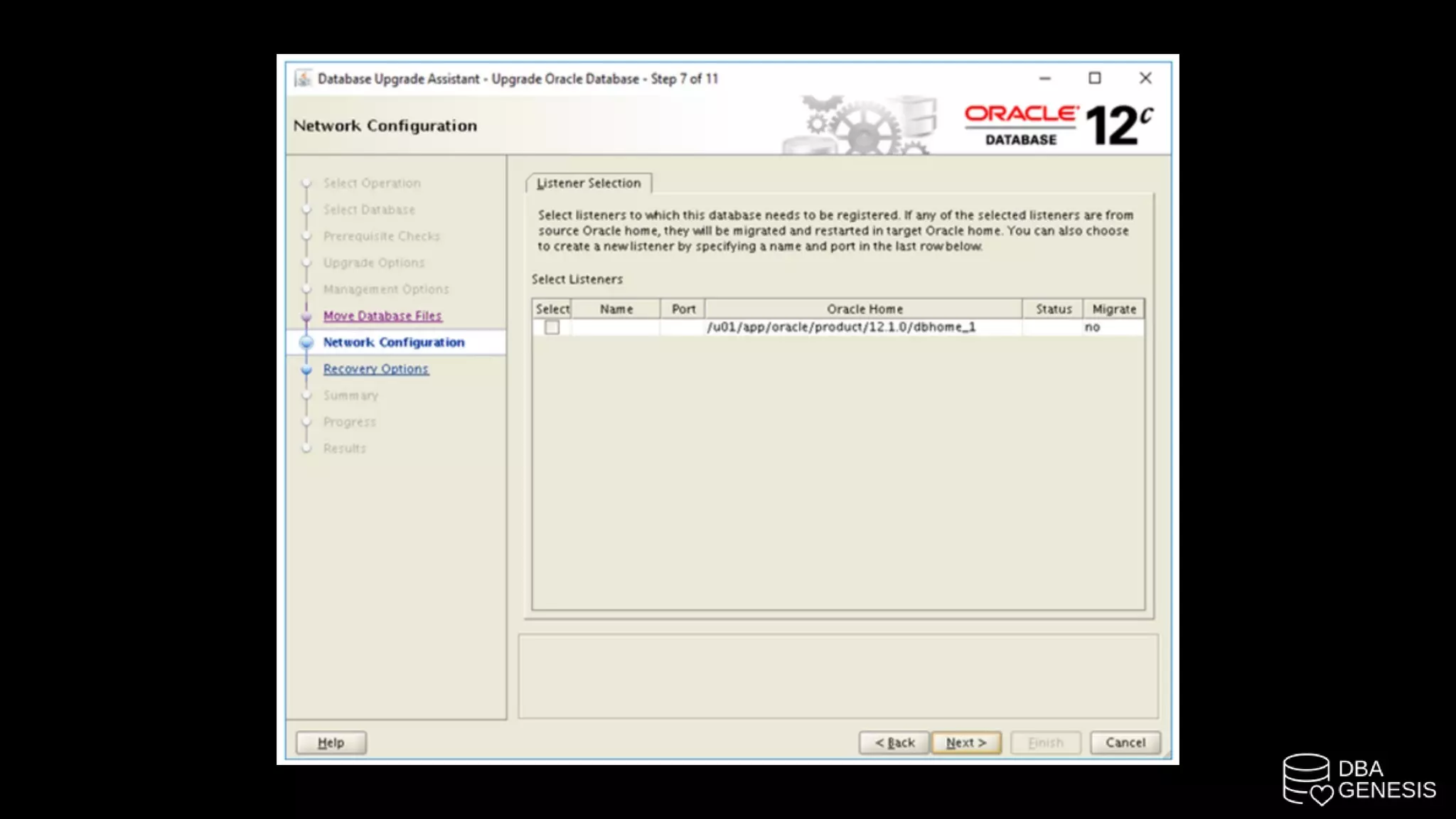
Task: Click the listener Port cell
Action: tap(682, 327)
